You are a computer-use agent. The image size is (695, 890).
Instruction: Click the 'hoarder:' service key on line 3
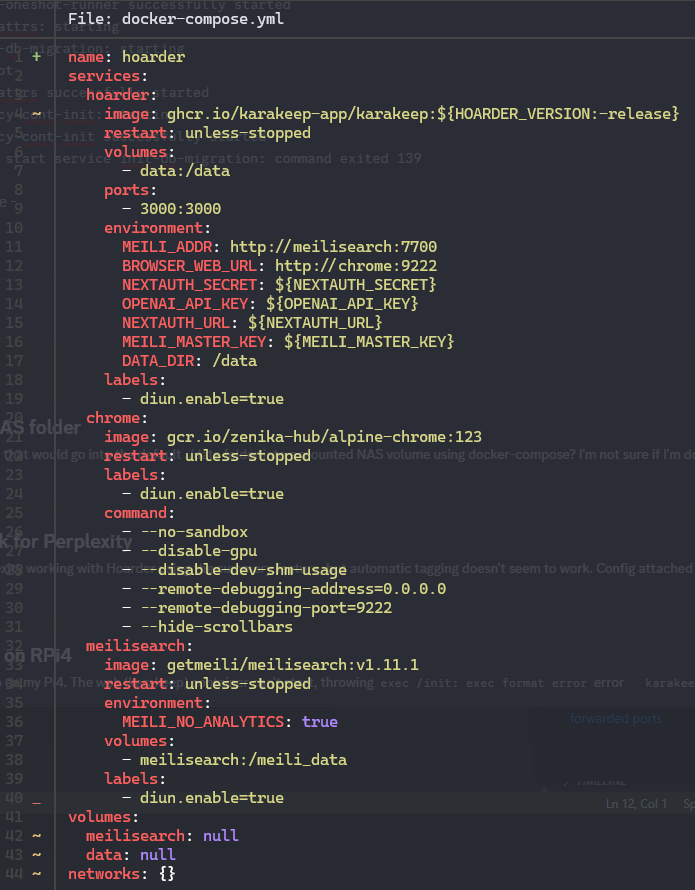(x=121, y=95)
